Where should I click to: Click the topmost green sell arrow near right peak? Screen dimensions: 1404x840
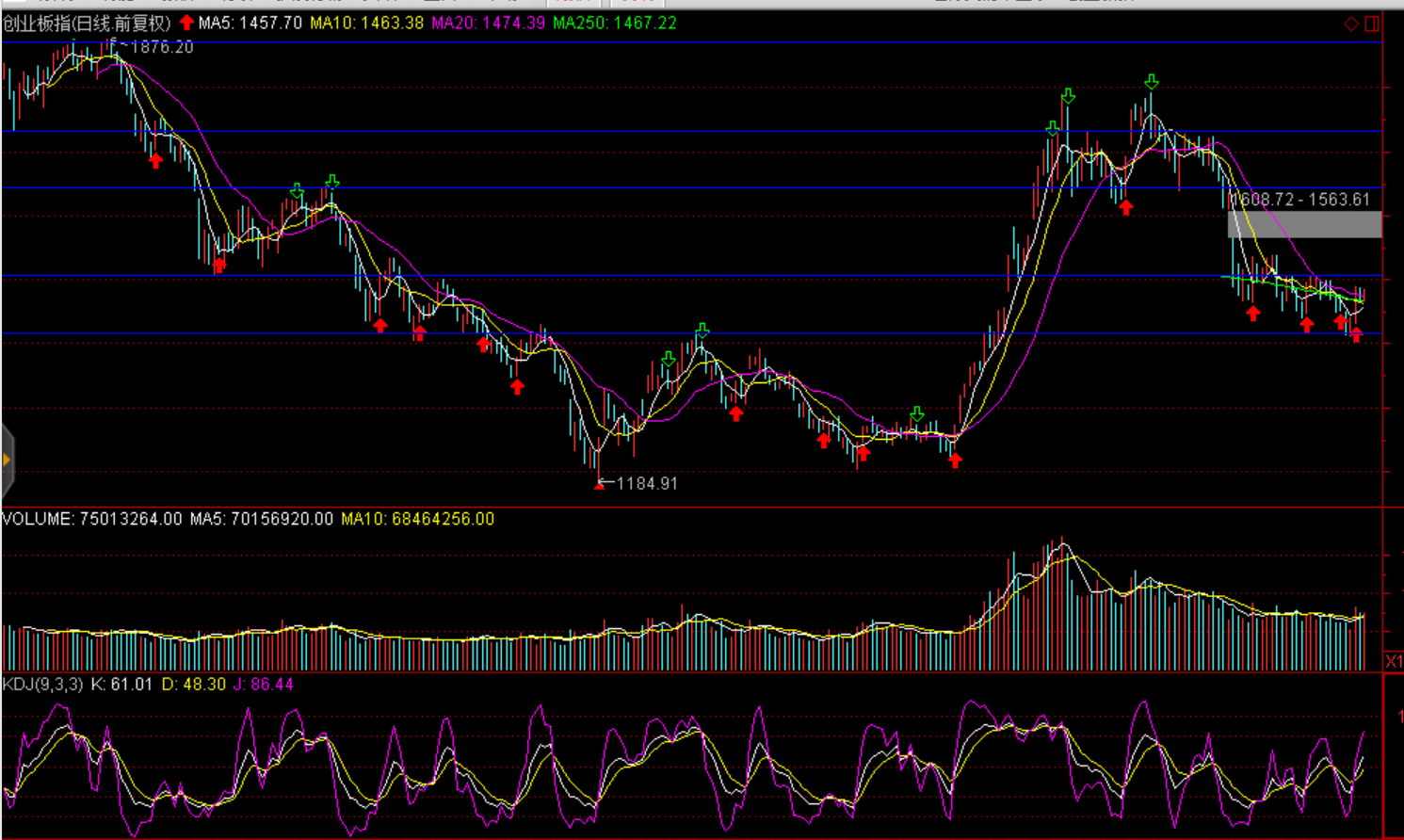(1151, 82)
